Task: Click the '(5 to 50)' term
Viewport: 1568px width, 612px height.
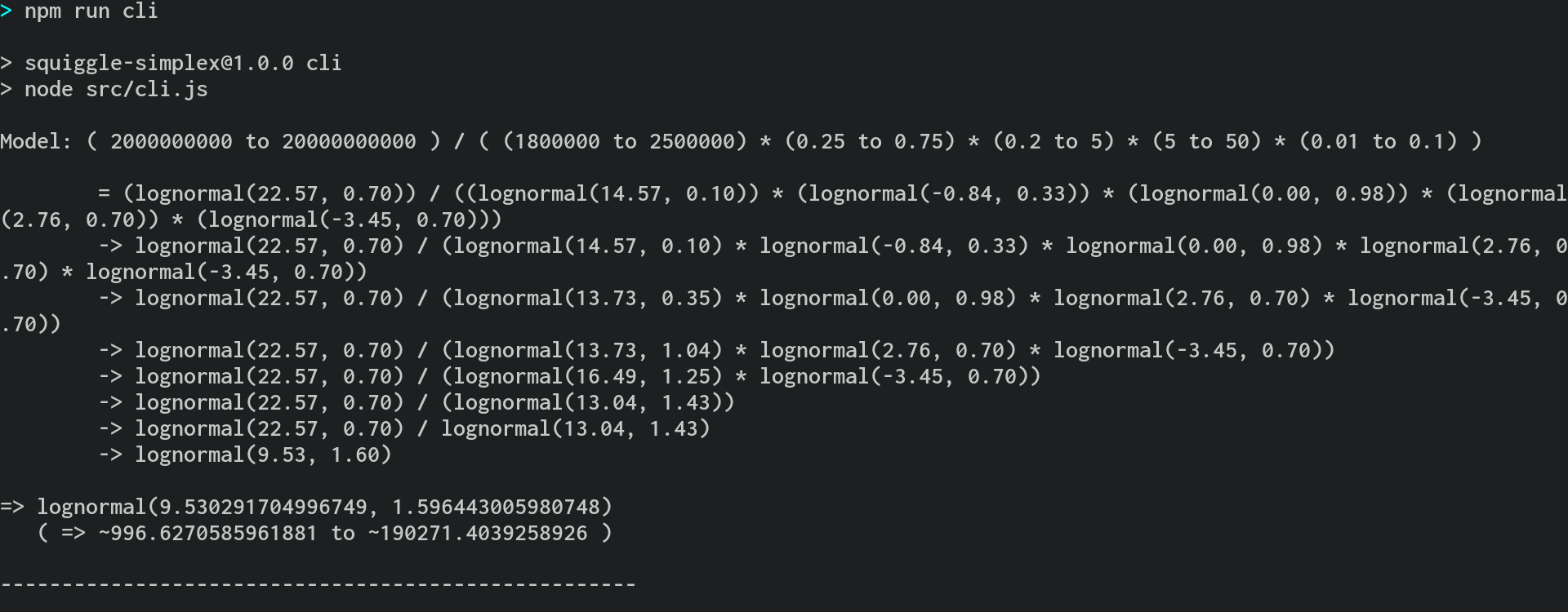Action: [x=1207, y=141]
